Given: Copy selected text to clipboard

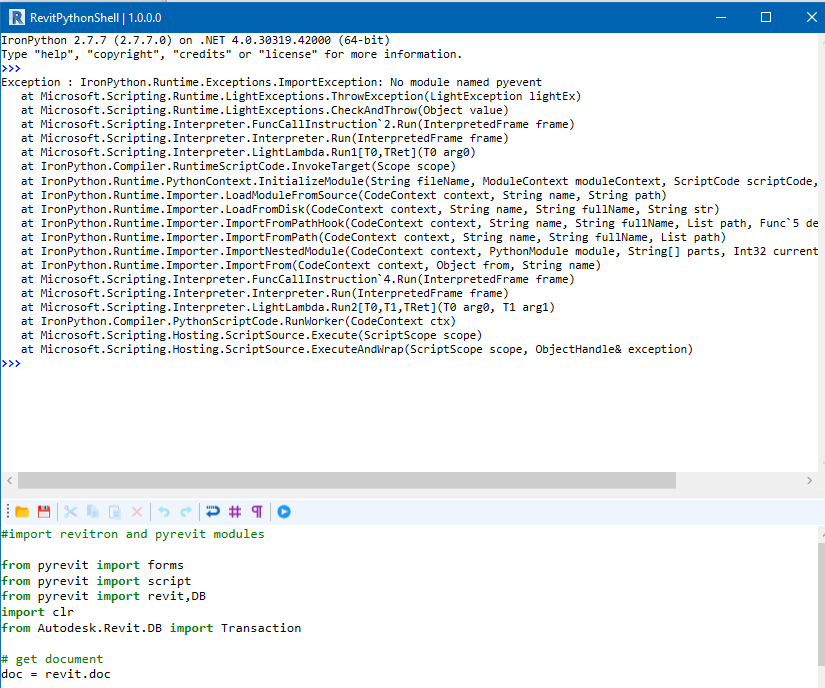Looking at the screenshot, I should [92, 511].
